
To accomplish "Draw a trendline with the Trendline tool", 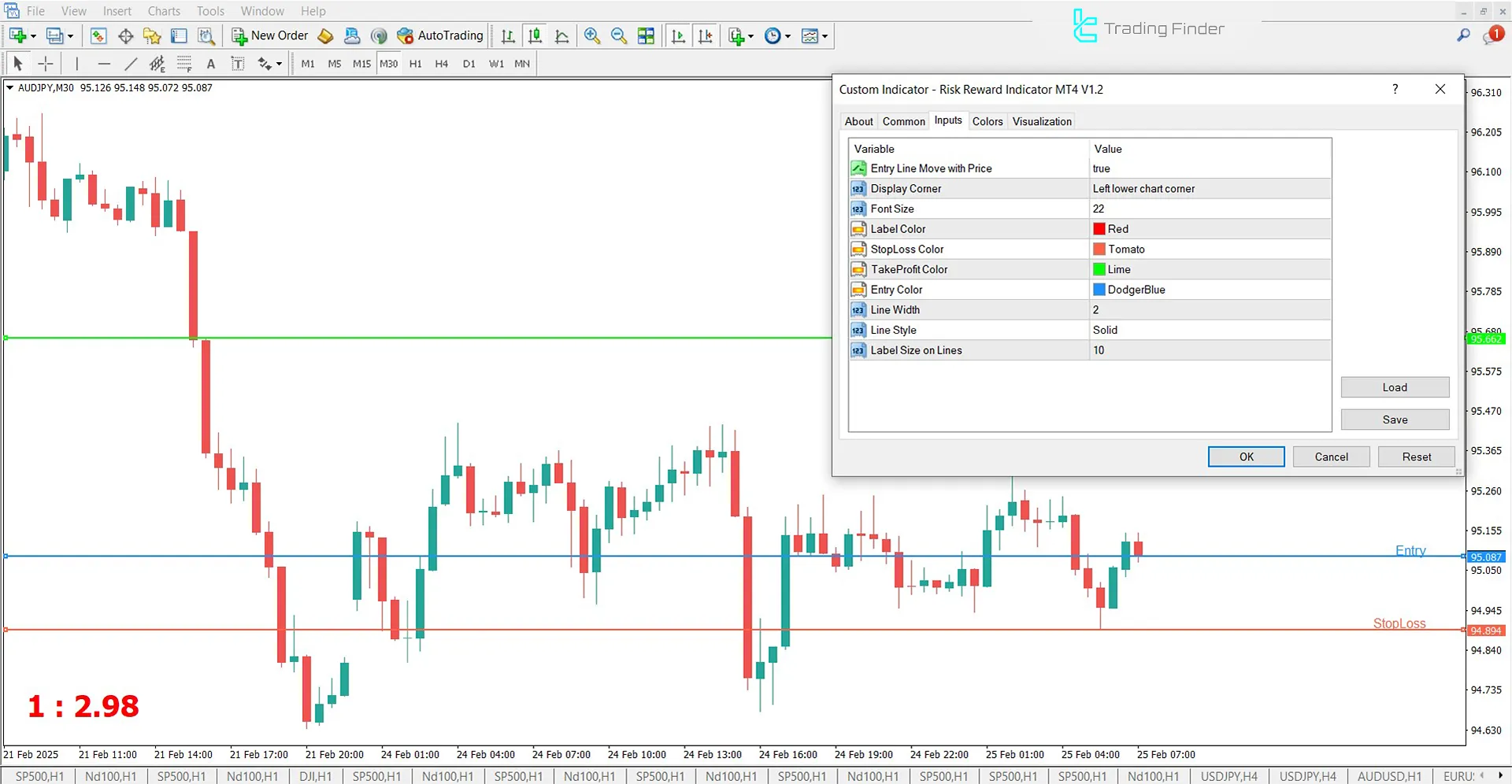I will (131, 64).
